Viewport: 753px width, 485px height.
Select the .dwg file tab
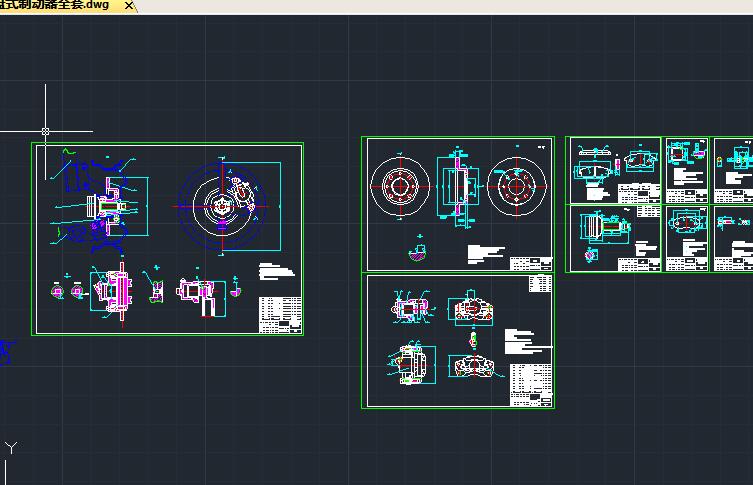(x=67, y=6)
